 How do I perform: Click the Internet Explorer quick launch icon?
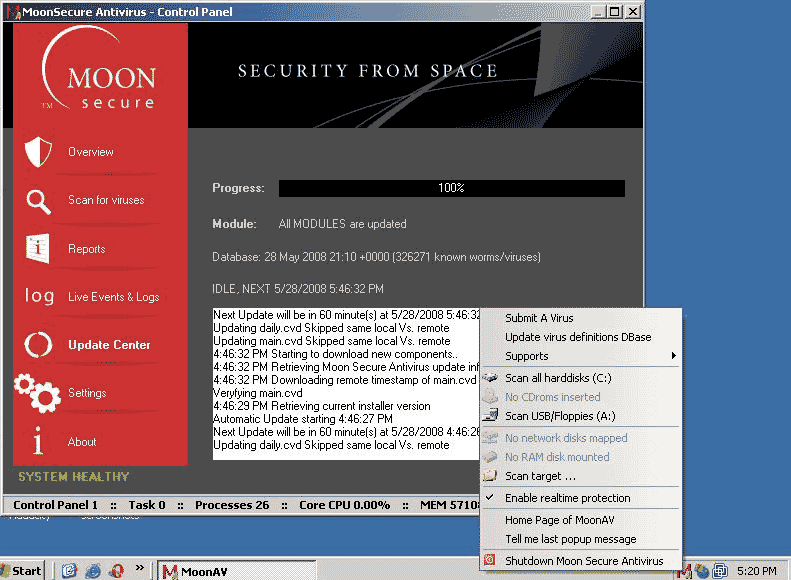click(93, 570)
